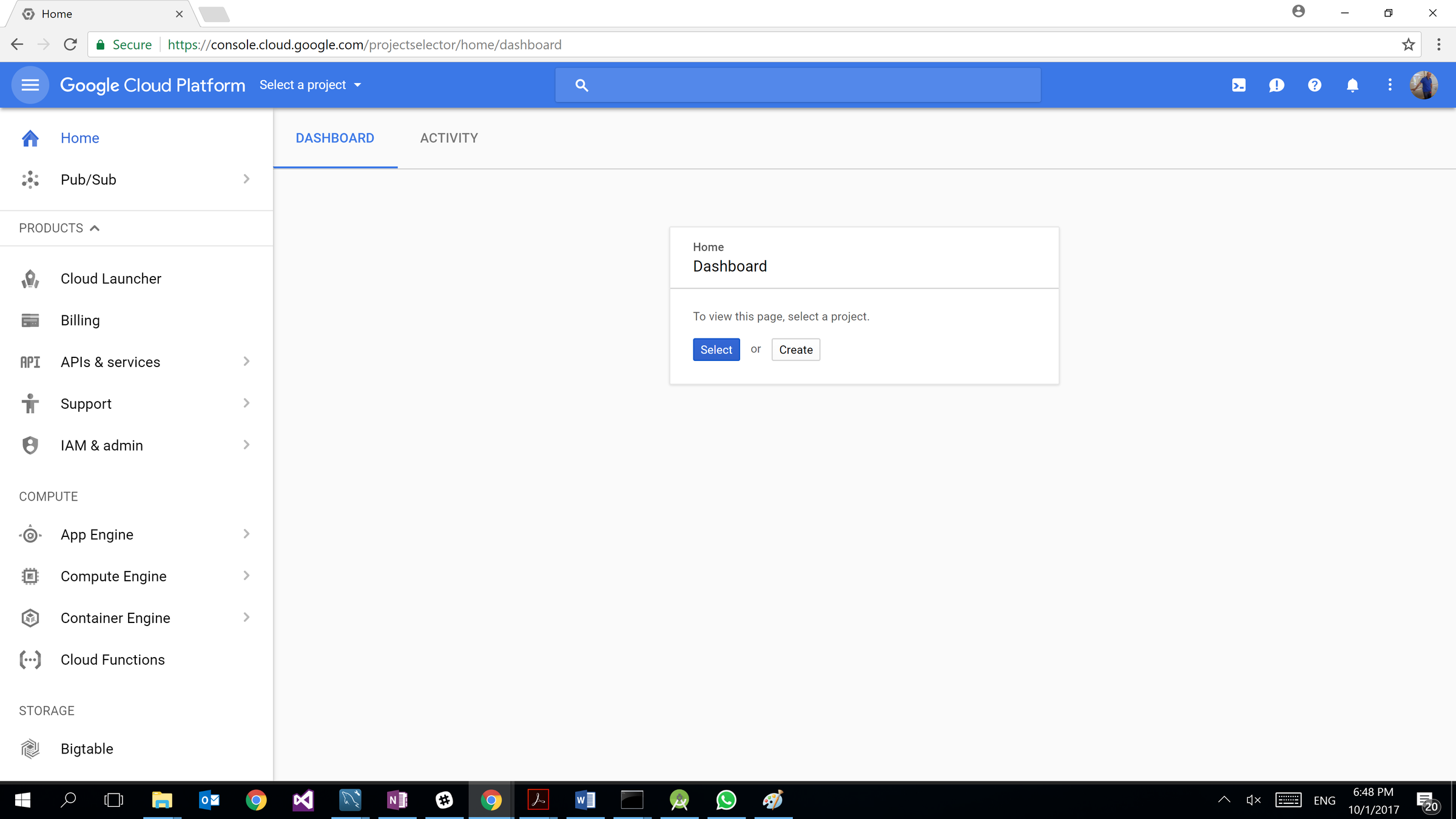Click the Home house icon in sidebar
Image resolution: width=1456 pixels, height=819 pixels.
30,138
